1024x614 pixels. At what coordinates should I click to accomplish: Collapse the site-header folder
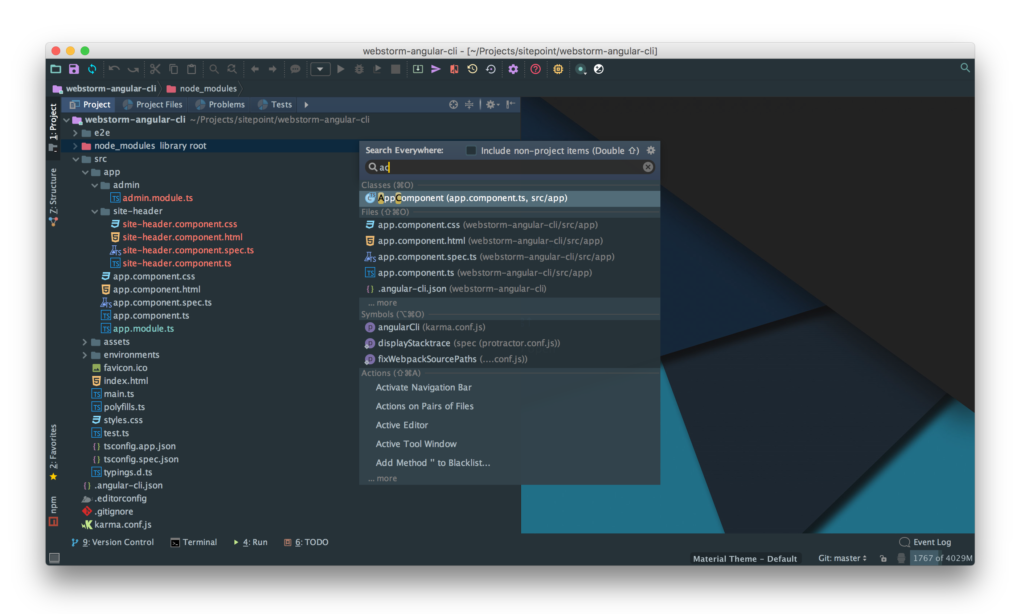pos(95,211)
